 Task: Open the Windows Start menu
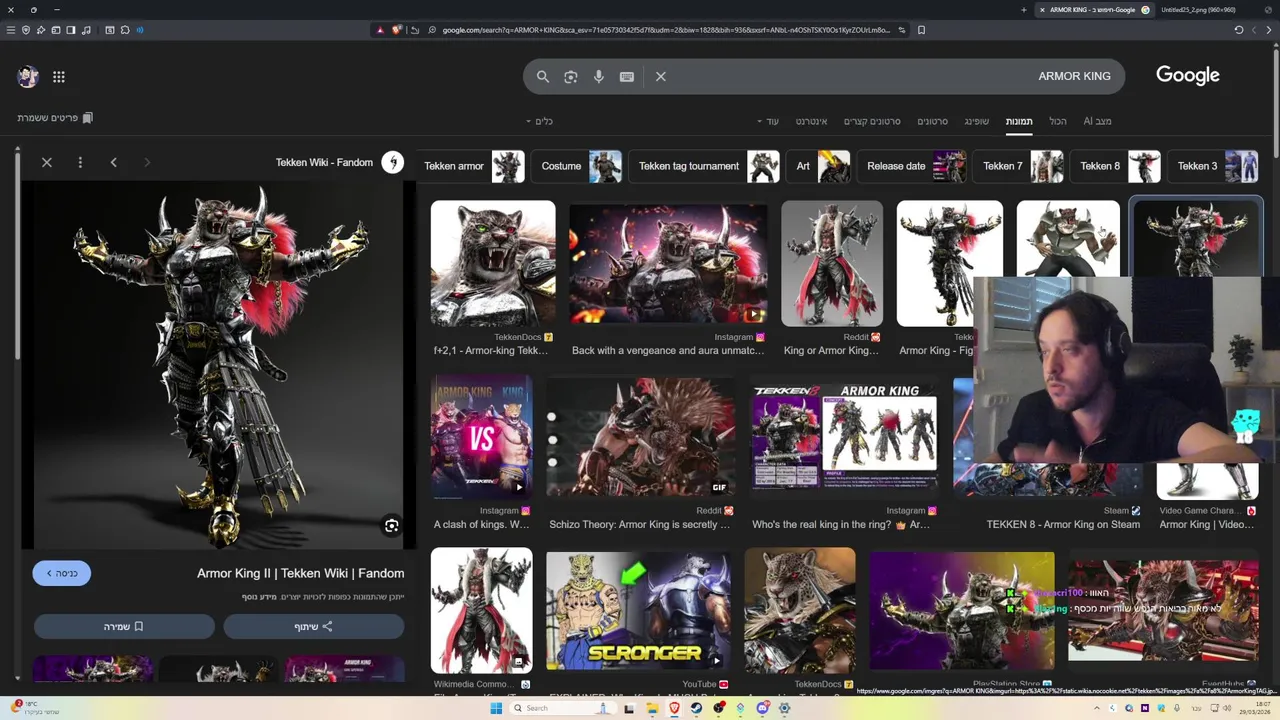click(495, 708)
